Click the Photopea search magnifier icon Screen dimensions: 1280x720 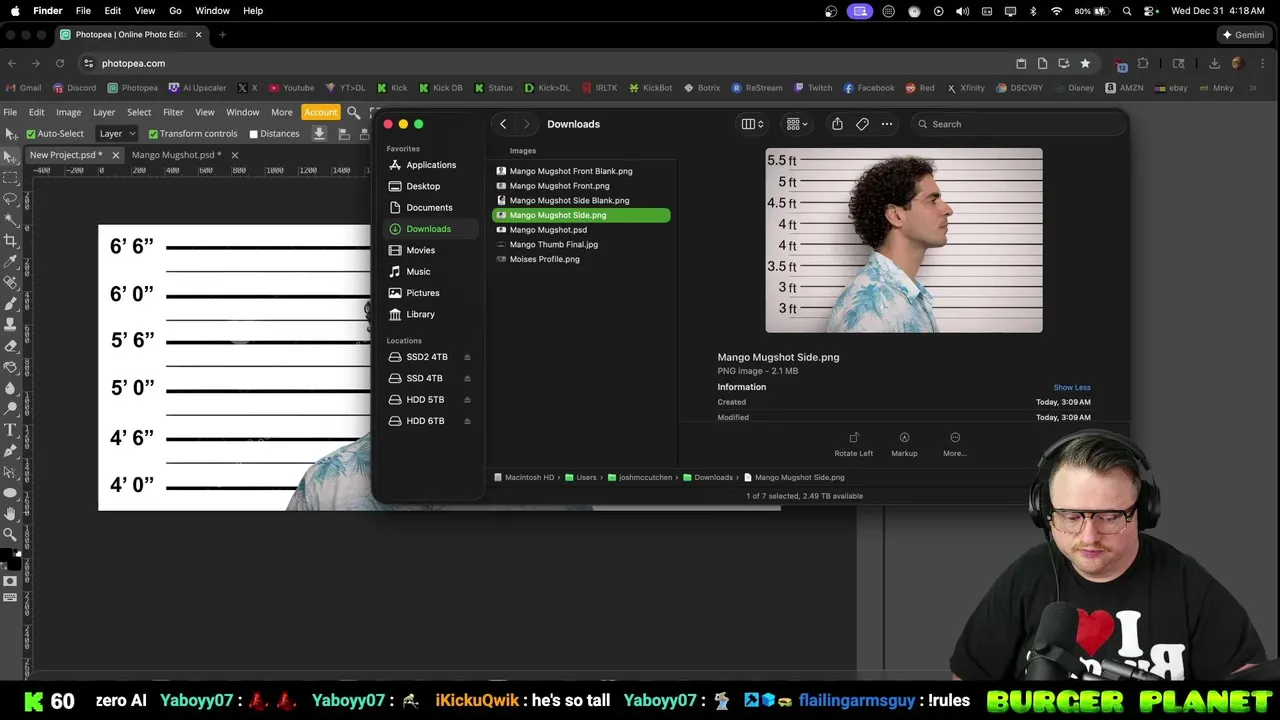point(353,112)
